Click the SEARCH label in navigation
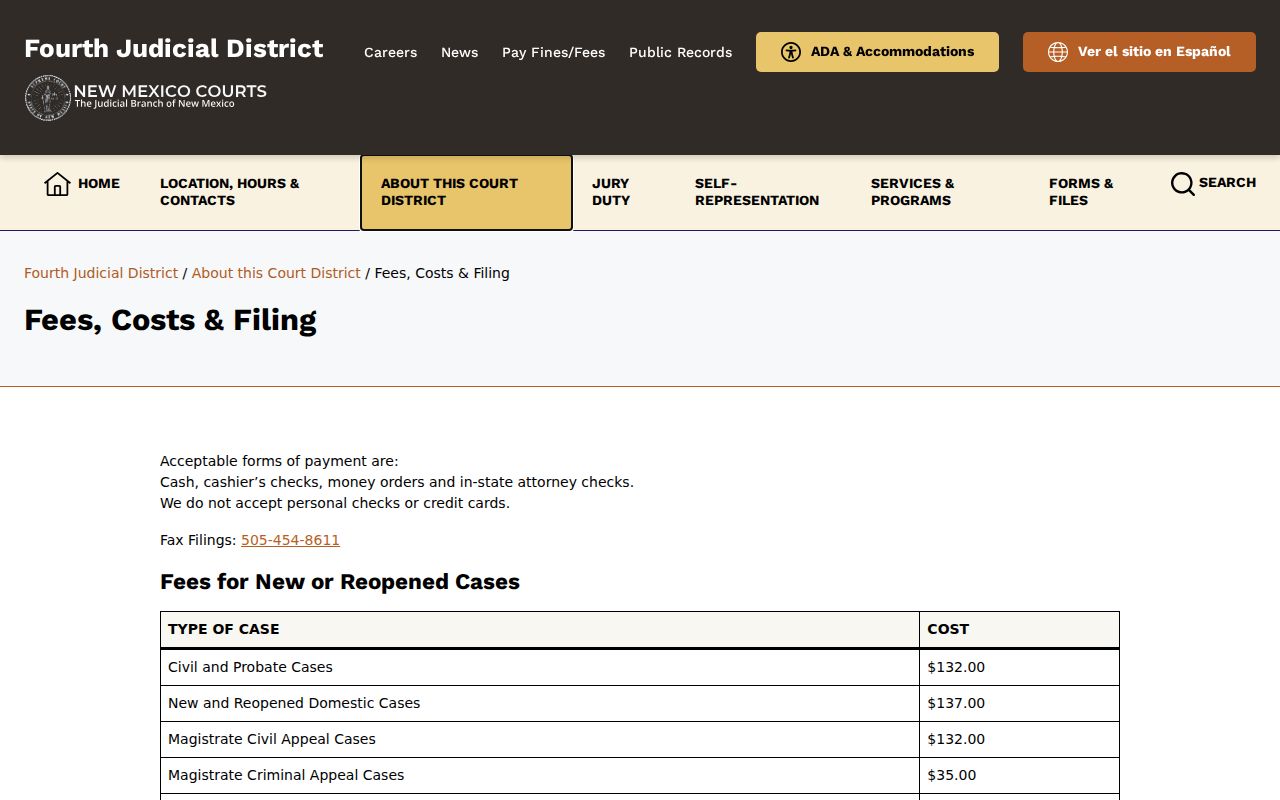The image size is (1280, 800). coord(1227,183)
